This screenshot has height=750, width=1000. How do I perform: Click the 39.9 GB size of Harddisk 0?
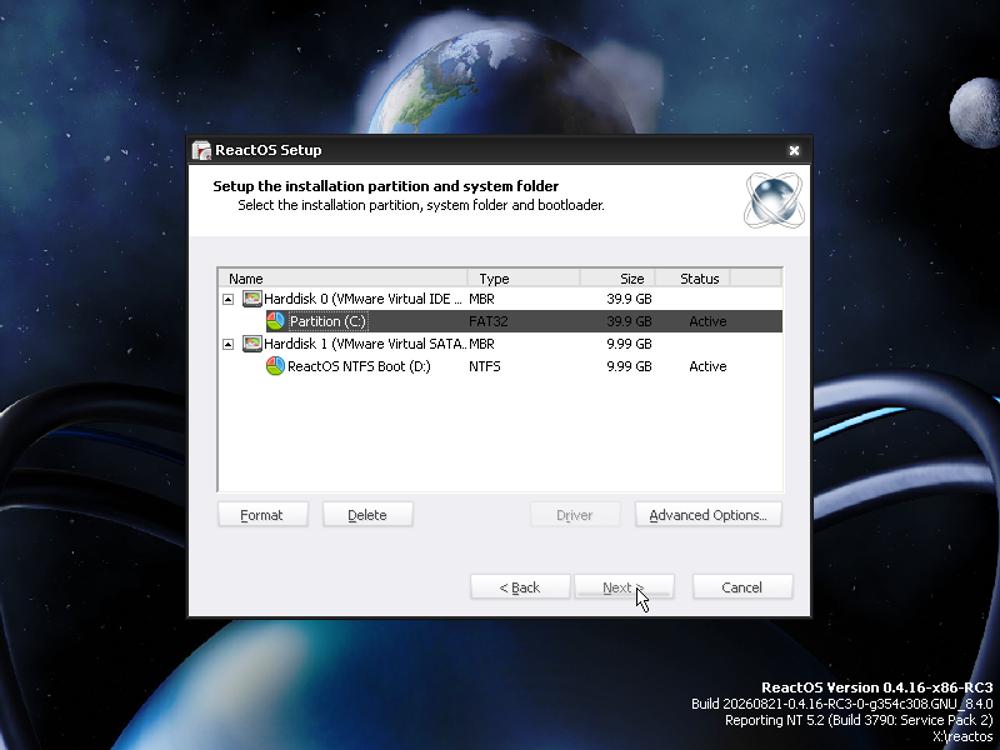[x=629, y=299]
